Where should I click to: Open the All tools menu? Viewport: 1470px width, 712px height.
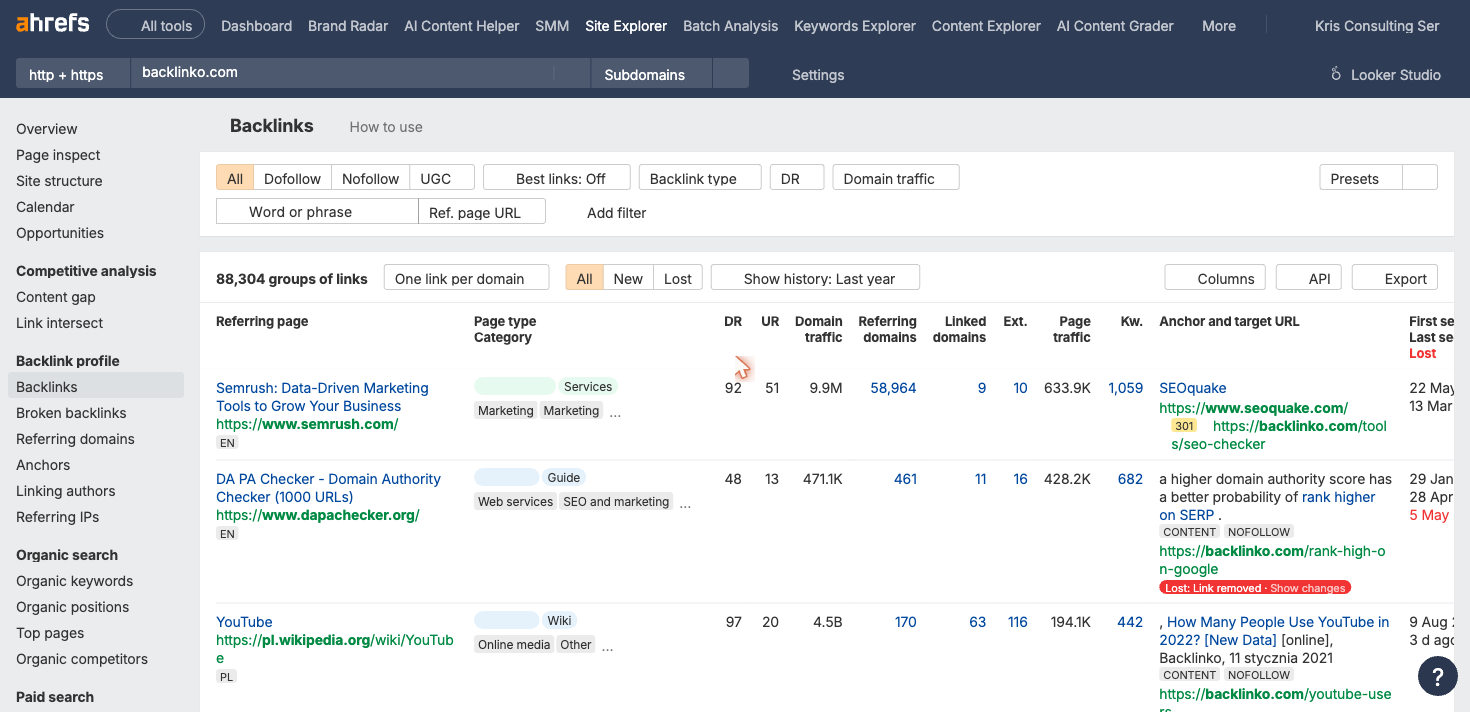pyautogui.click(x=155, y=25)
